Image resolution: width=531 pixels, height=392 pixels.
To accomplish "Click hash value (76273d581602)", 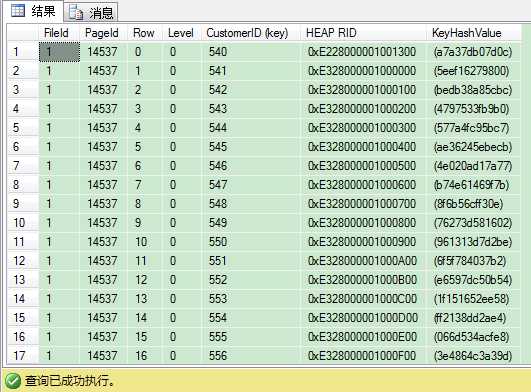I will 473,222.
